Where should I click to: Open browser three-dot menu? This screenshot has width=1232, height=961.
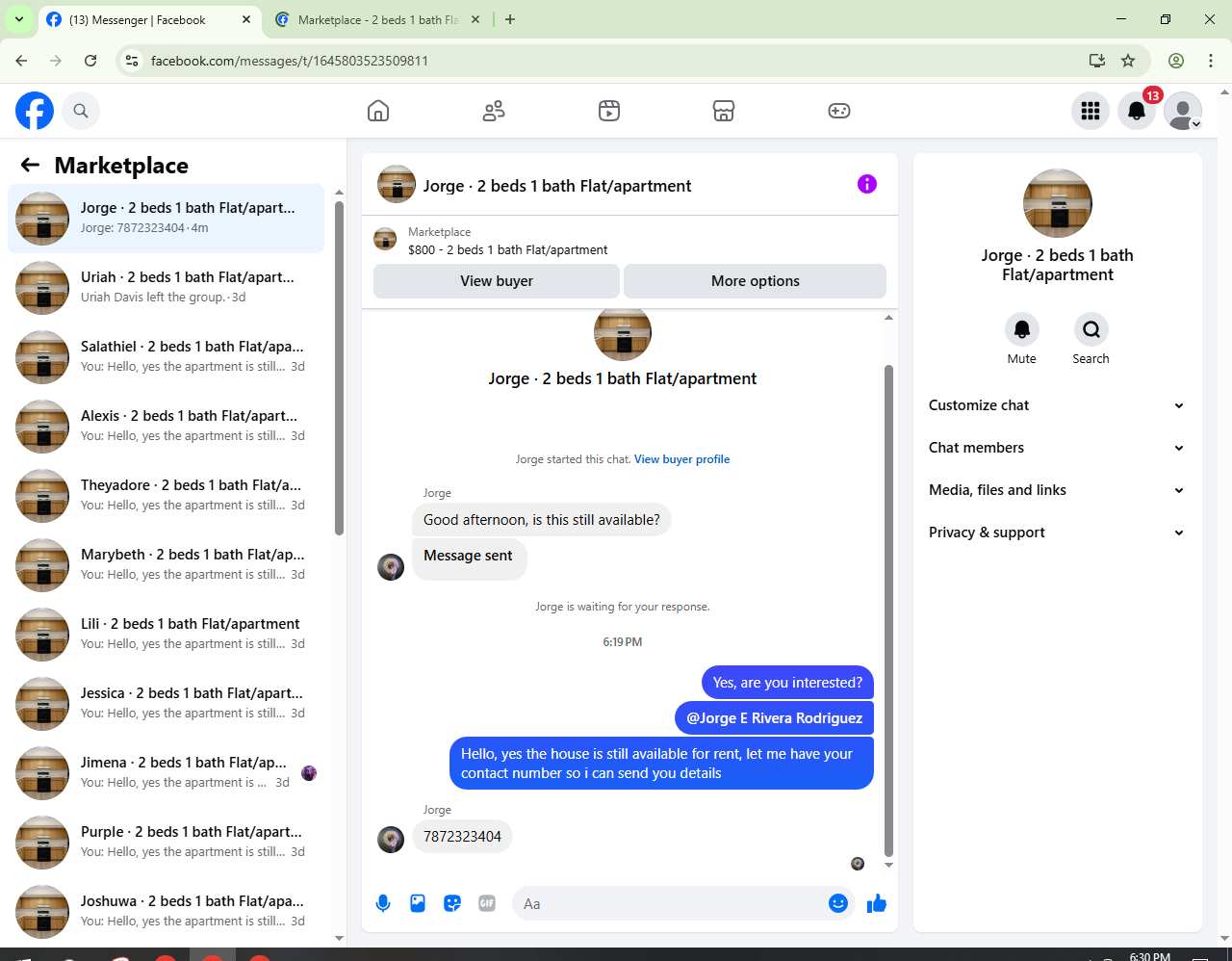coord(1211,61)
